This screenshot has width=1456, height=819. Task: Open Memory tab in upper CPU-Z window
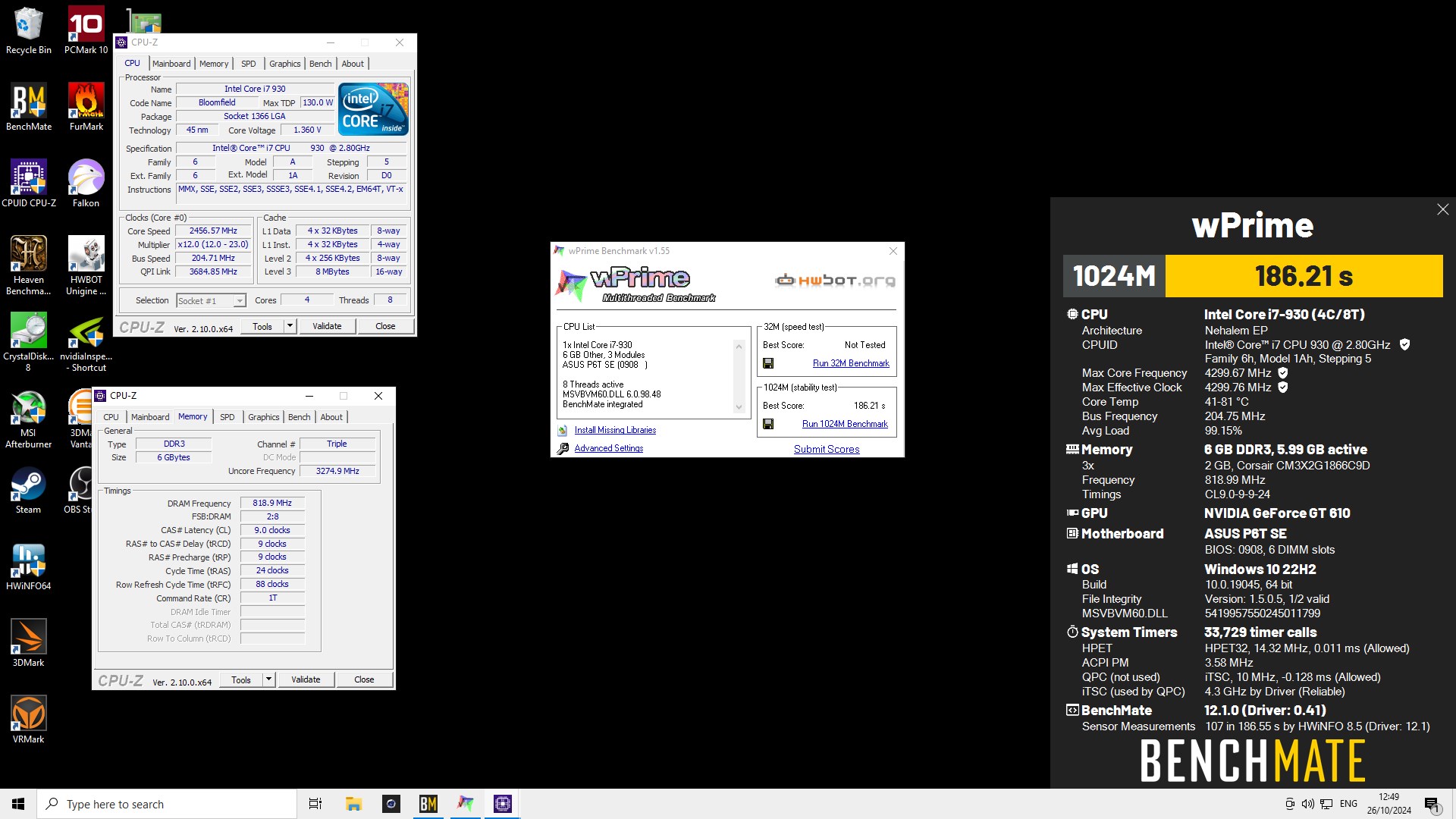click(214, 64)
